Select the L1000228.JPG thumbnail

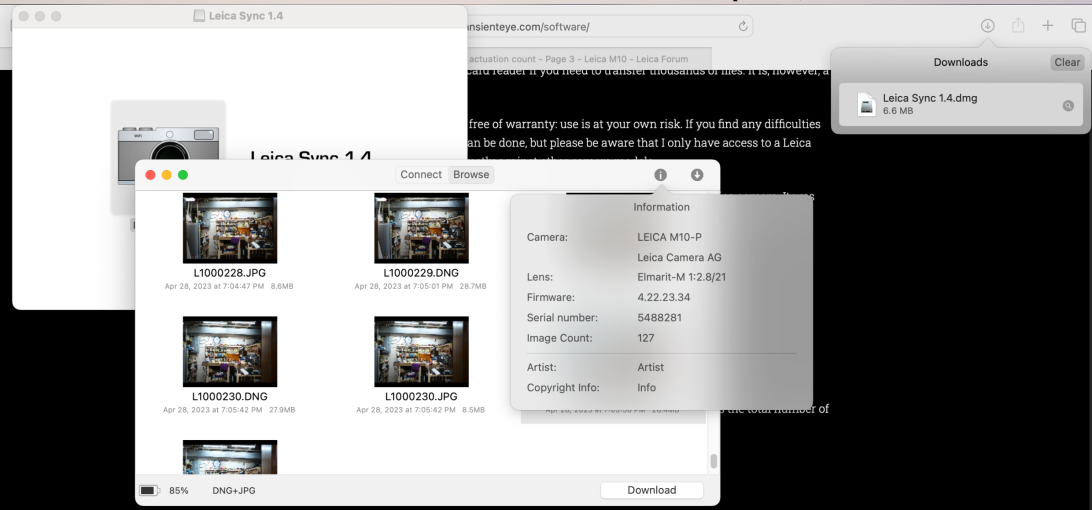tap(230, 228)
